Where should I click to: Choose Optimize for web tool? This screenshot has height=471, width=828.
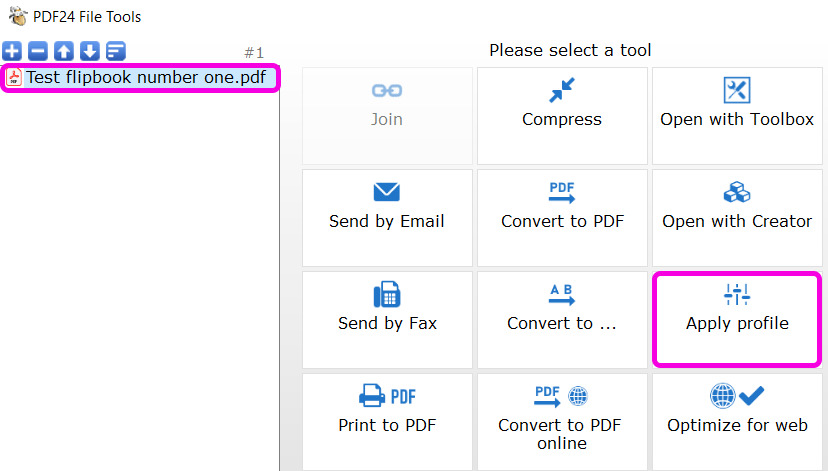pos(737,422)
